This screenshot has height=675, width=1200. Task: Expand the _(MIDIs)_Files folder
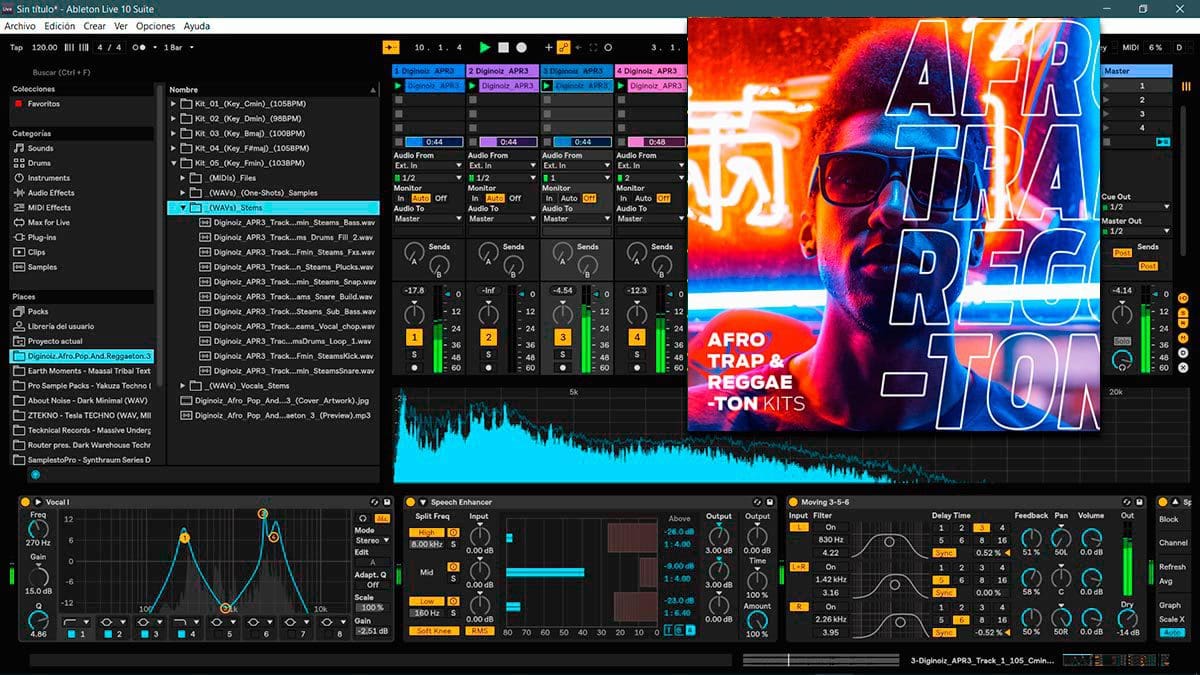coord(184,178)
